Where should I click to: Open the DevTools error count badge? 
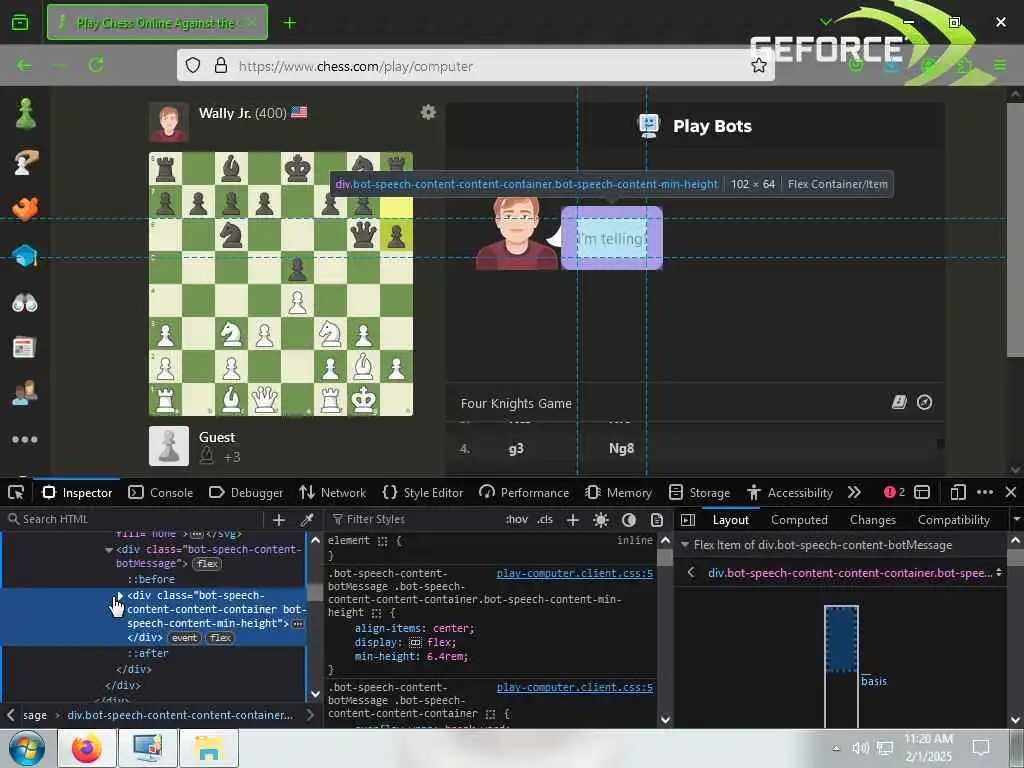tap(894, 492)
